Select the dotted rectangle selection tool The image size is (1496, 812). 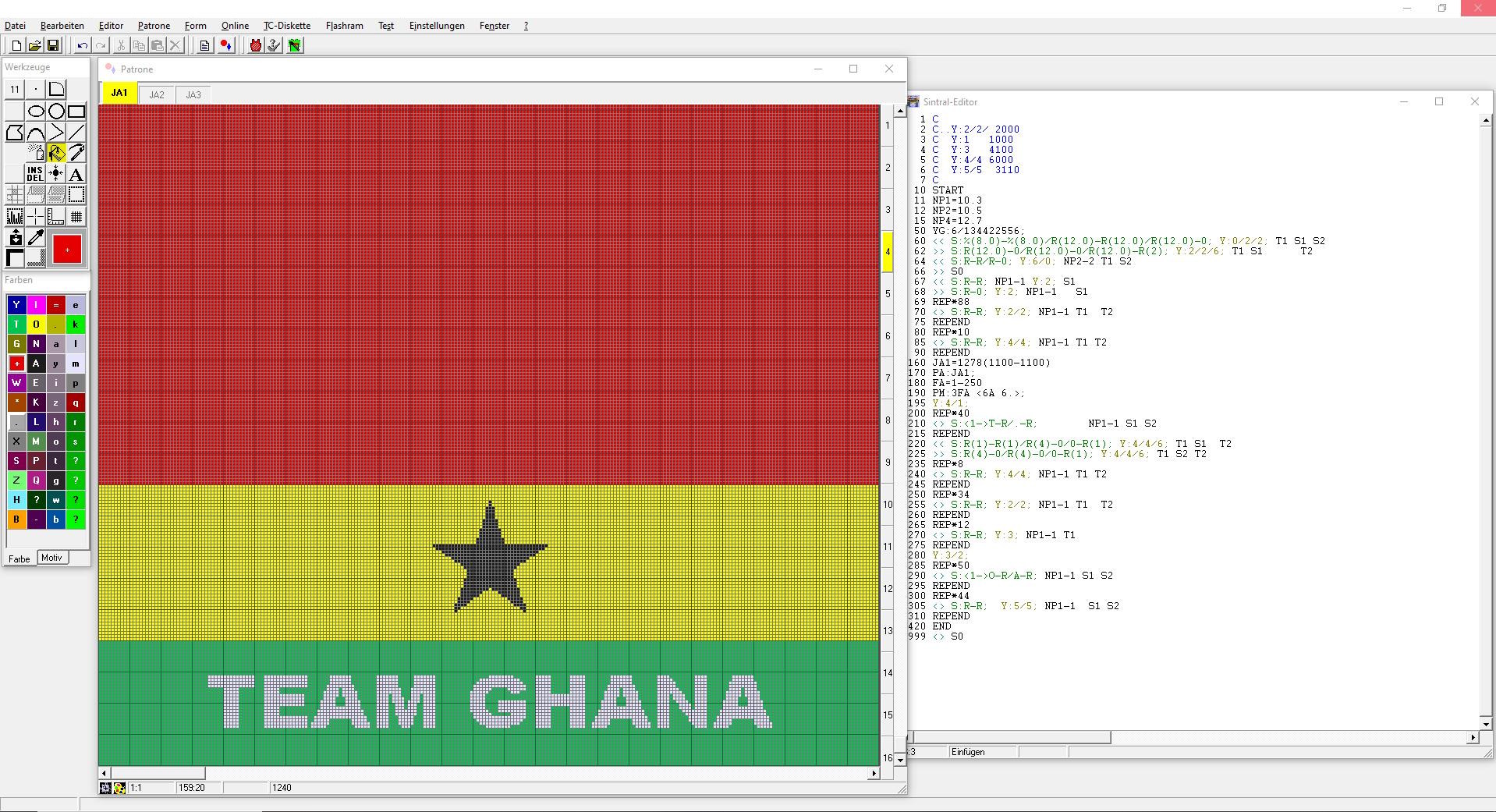pos(76,195)
